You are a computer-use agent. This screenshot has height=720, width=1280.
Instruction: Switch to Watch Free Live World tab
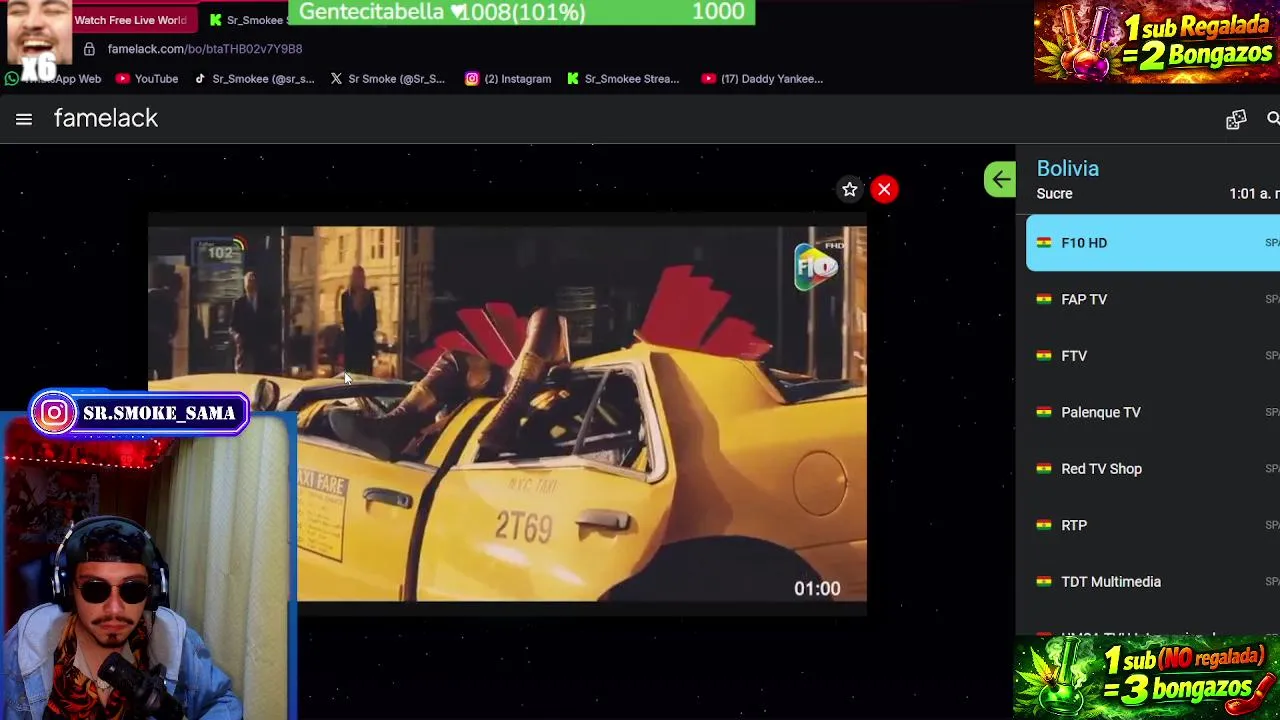(130, 20)
